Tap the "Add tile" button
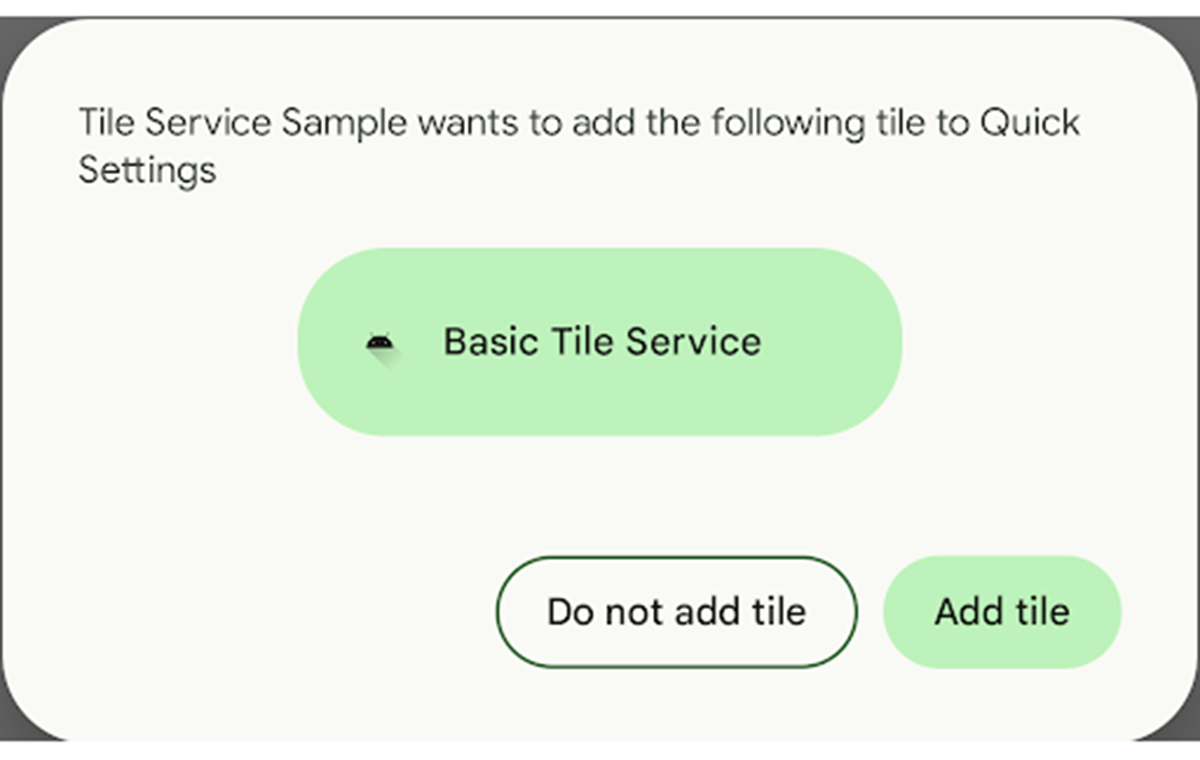Image resolution: width=1200 pixels, height=760 pixels. [x=1002, y=612]
